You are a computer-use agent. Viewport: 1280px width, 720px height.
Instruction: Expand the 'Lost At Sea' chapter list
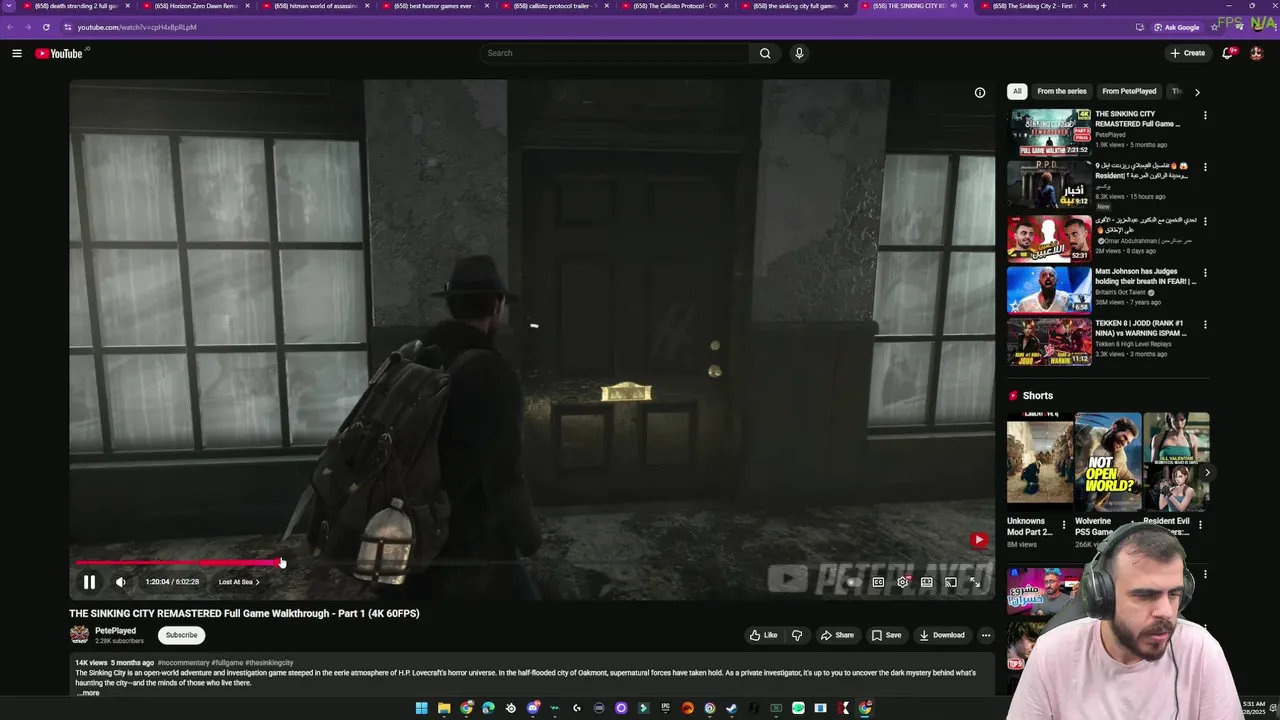239,582
